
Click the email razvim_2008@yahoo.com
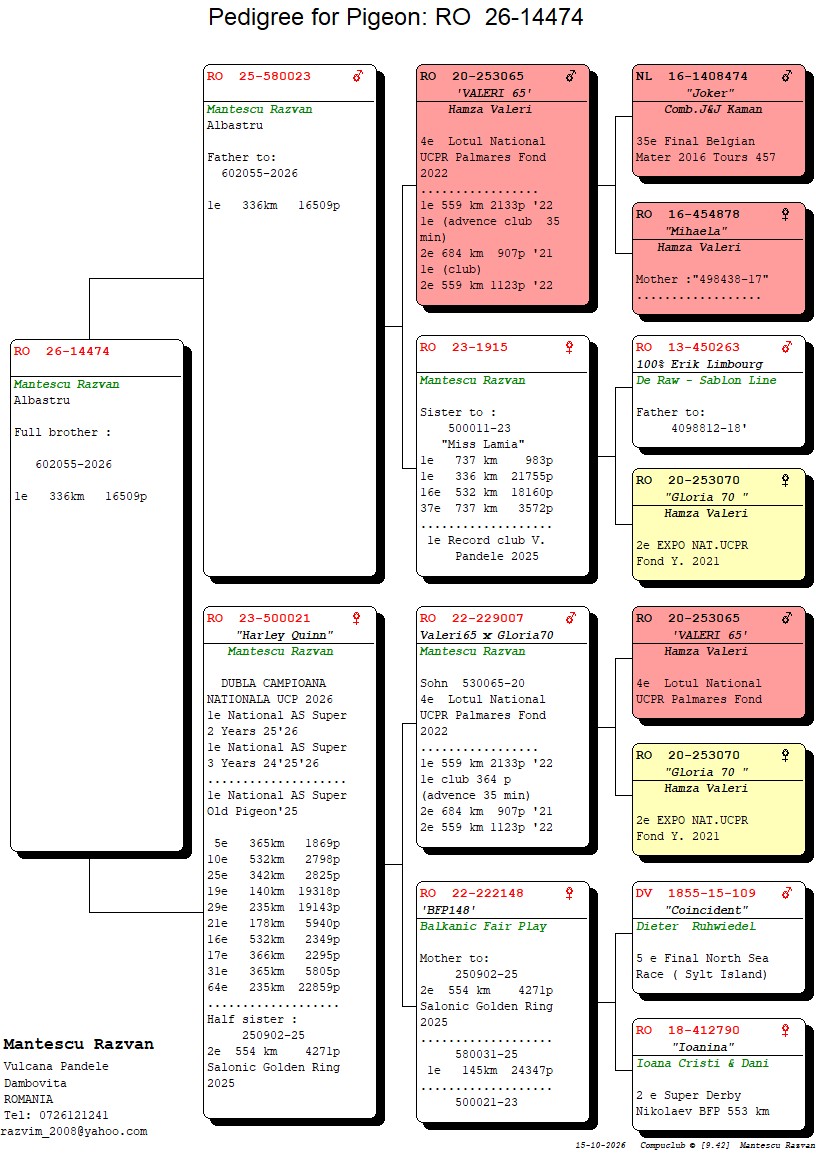(74, 1132)
